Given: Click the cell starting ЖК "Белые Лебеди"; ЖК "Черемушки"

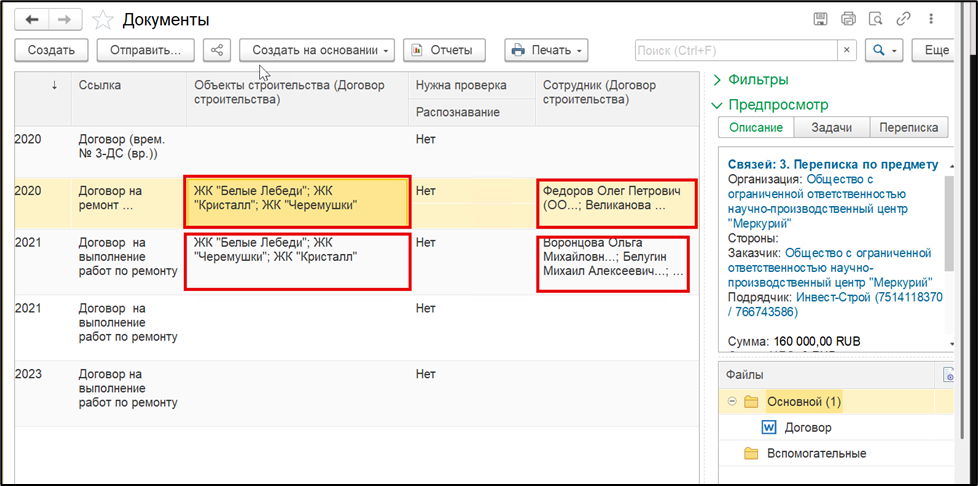Looking at the screenshot, I should click(x=298, y=261).
